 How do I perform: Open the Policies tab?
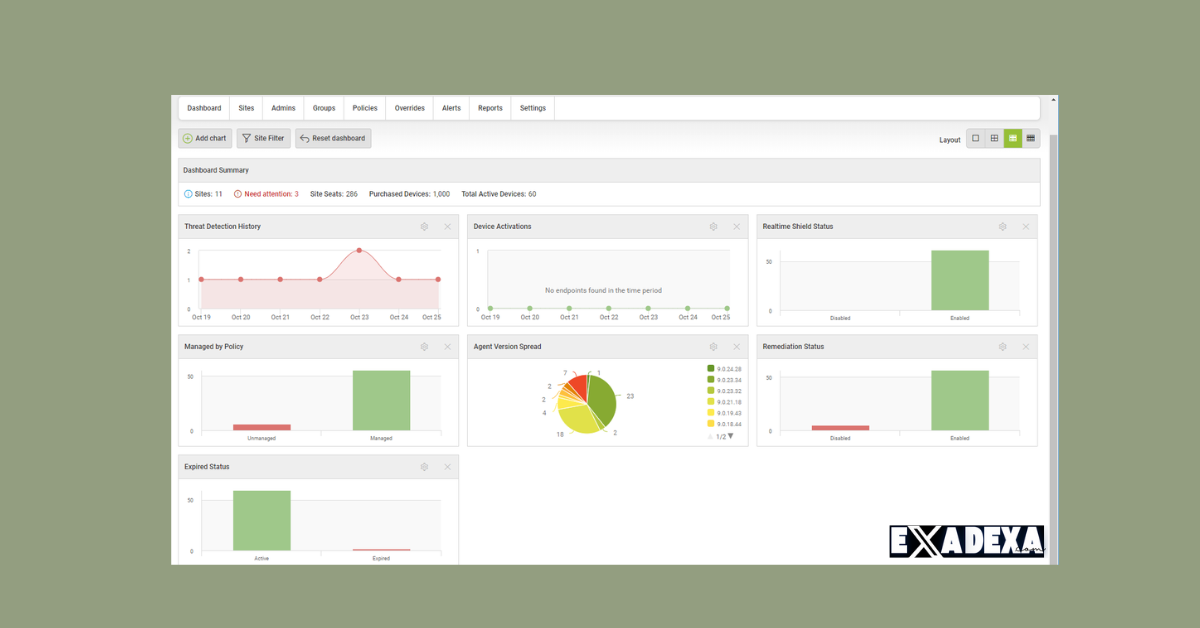(x=365, y=108)
